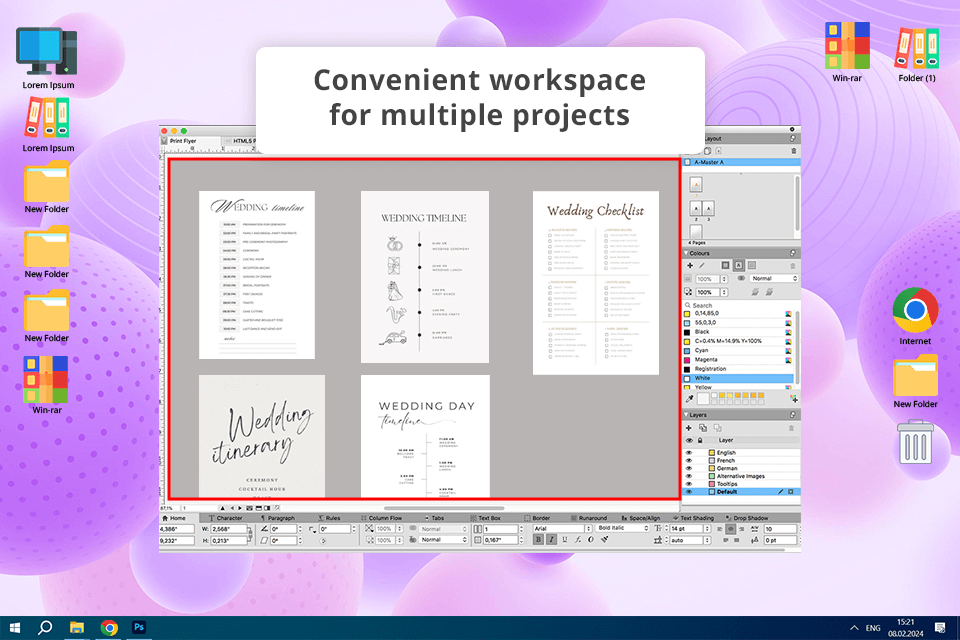The image size is (960, 640).
Task: Hide the German layer
Action: point(689,468)
